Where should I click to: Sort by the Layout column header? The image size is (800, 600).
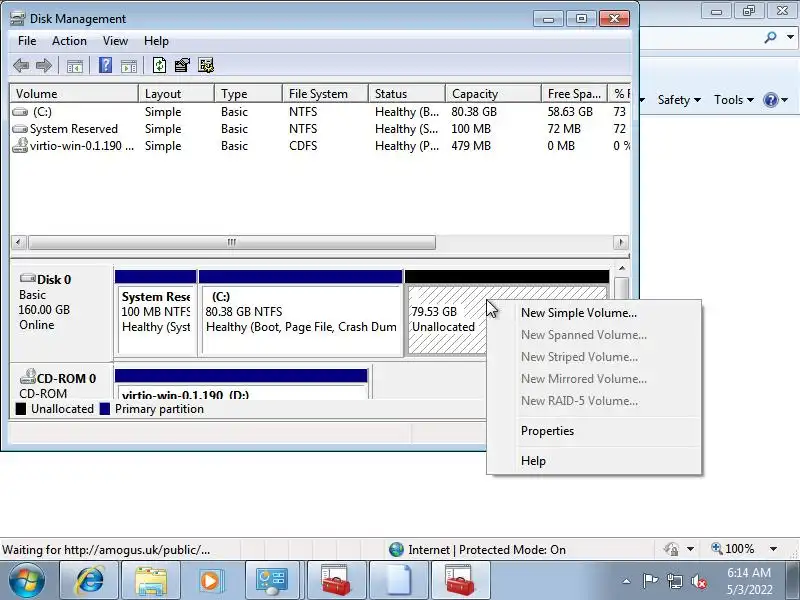176,94
